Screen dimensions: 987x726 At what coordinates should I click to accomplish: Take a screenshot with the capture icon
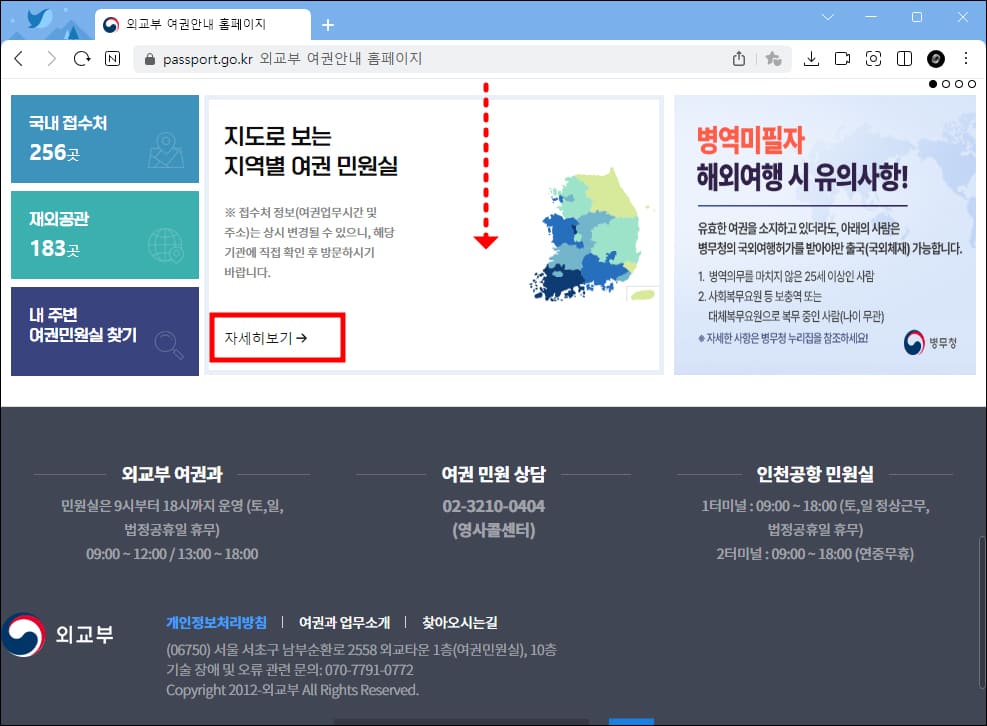[x=873, y=58]
